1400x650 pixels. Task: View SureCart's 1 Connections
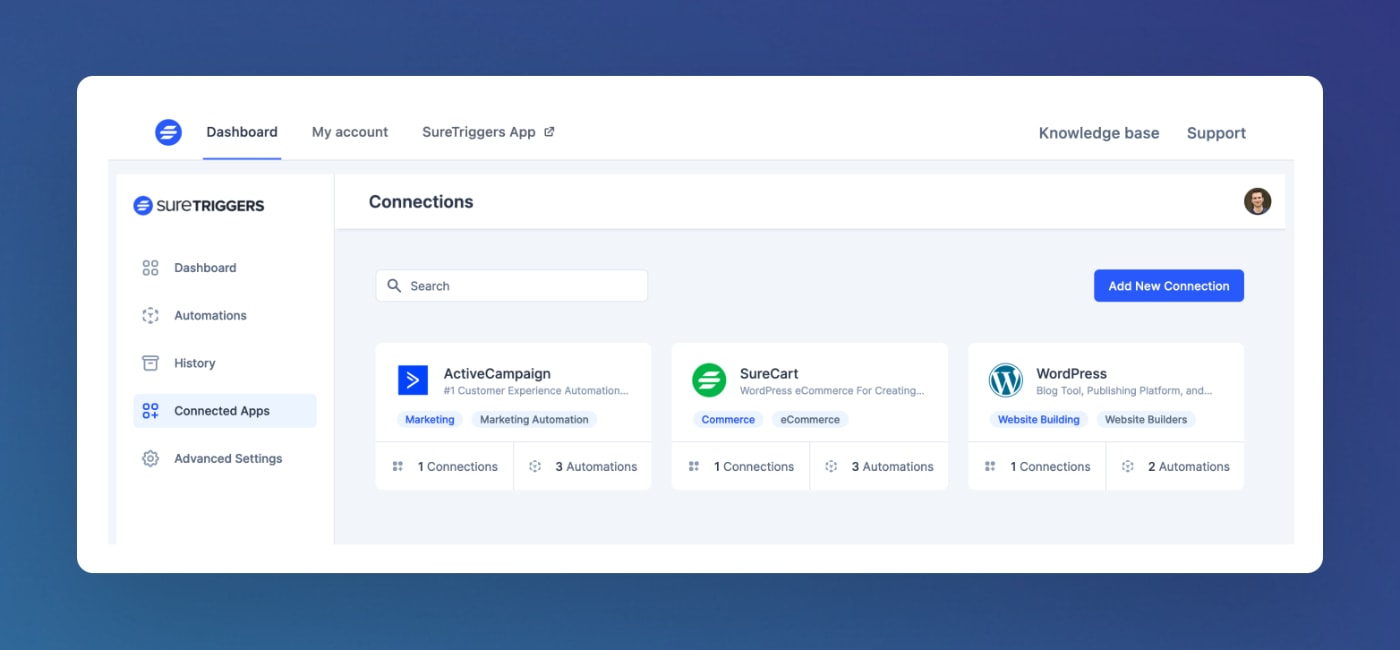pyautogui.click(x=754, y=467)
